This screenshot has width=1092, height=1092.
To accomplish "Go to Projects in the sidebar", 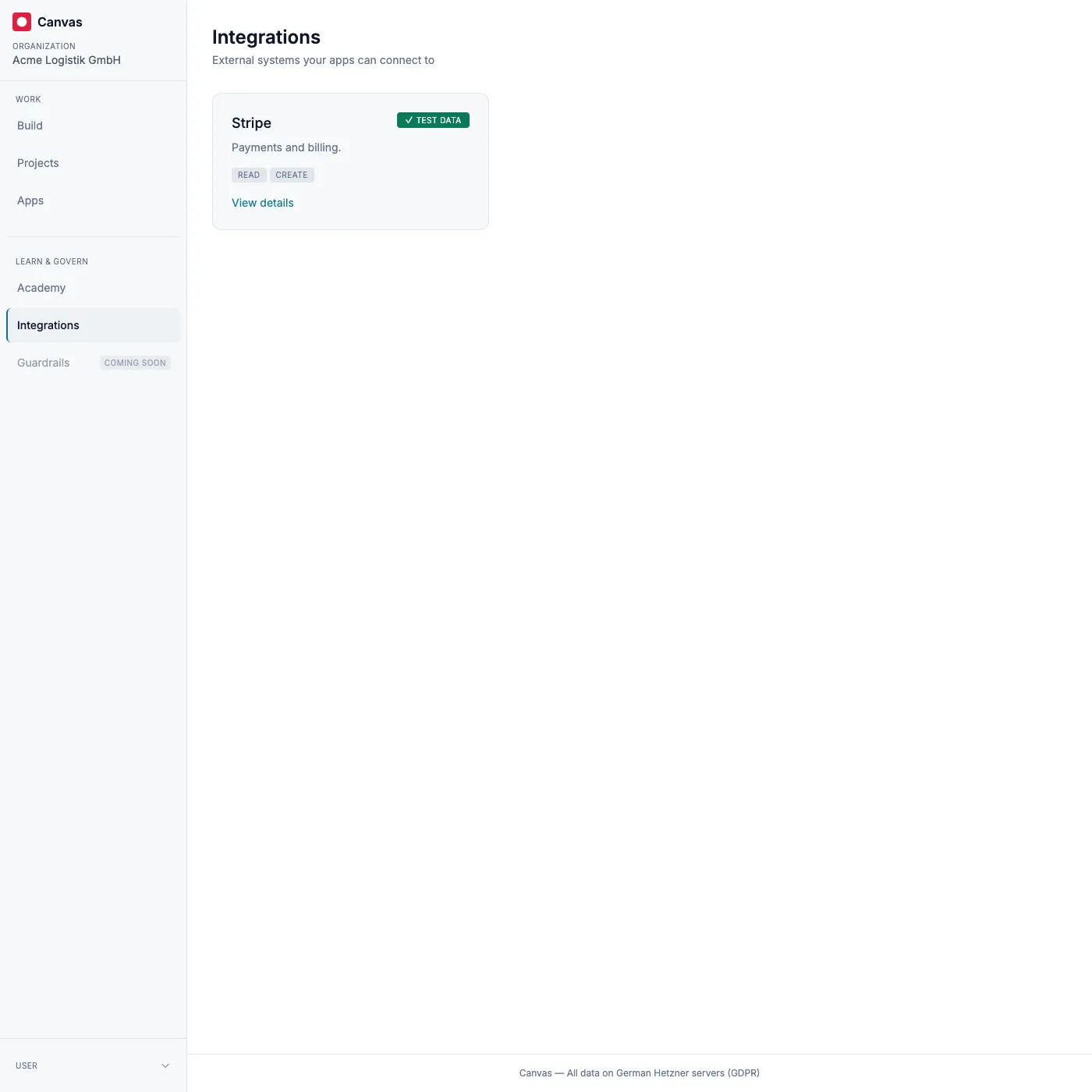I will 93,163.
